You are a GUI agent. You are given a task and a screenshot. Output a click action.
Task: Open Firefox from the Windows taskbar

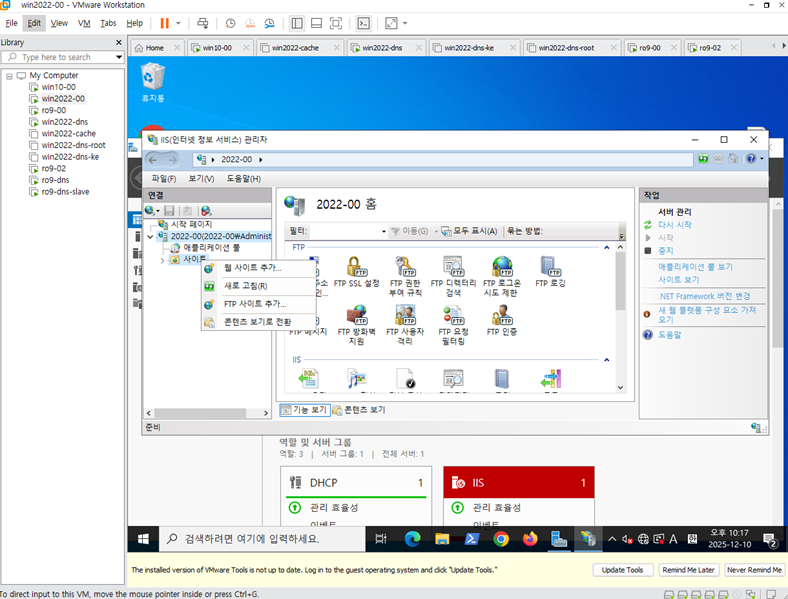530,539
